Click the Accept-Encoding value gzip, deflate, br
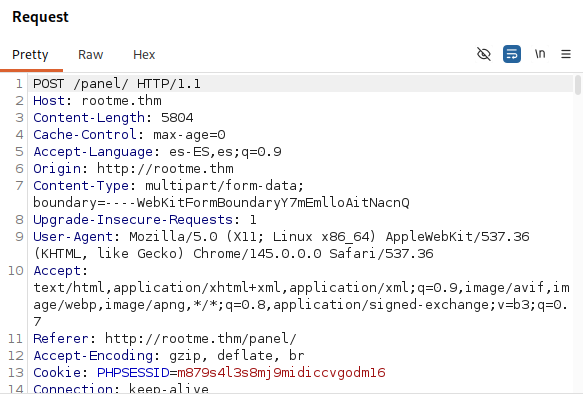Viewport: 583px width, 396px height. click(x=237, y=355)
